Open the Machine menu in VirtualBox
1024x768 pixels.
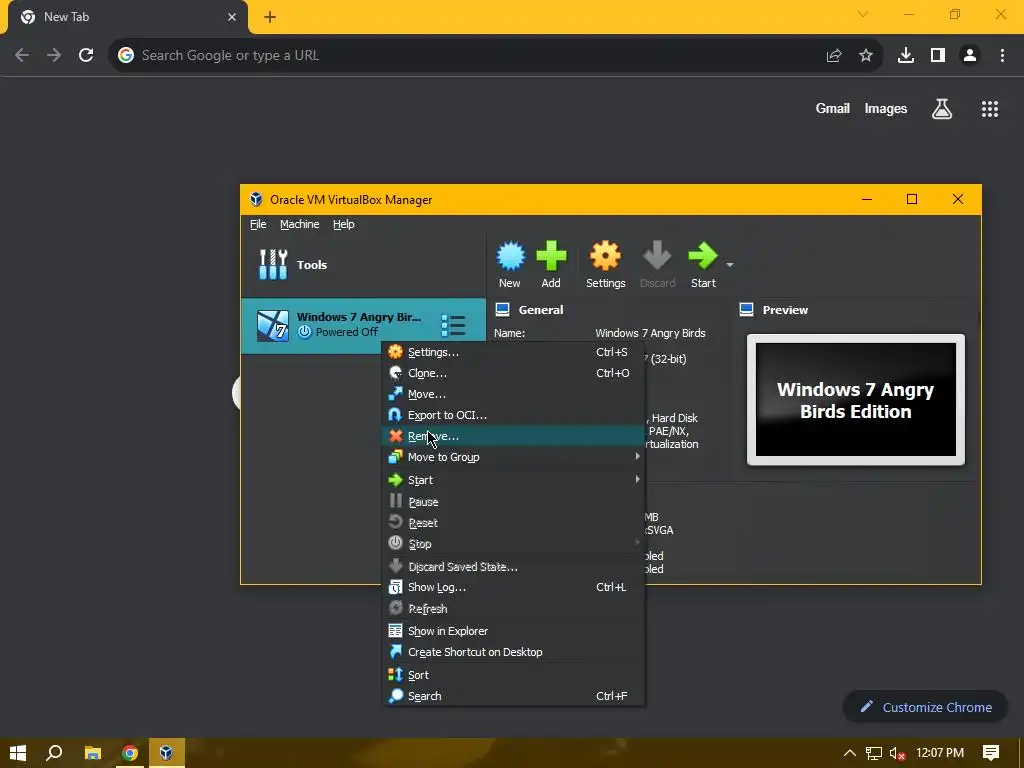300,224
